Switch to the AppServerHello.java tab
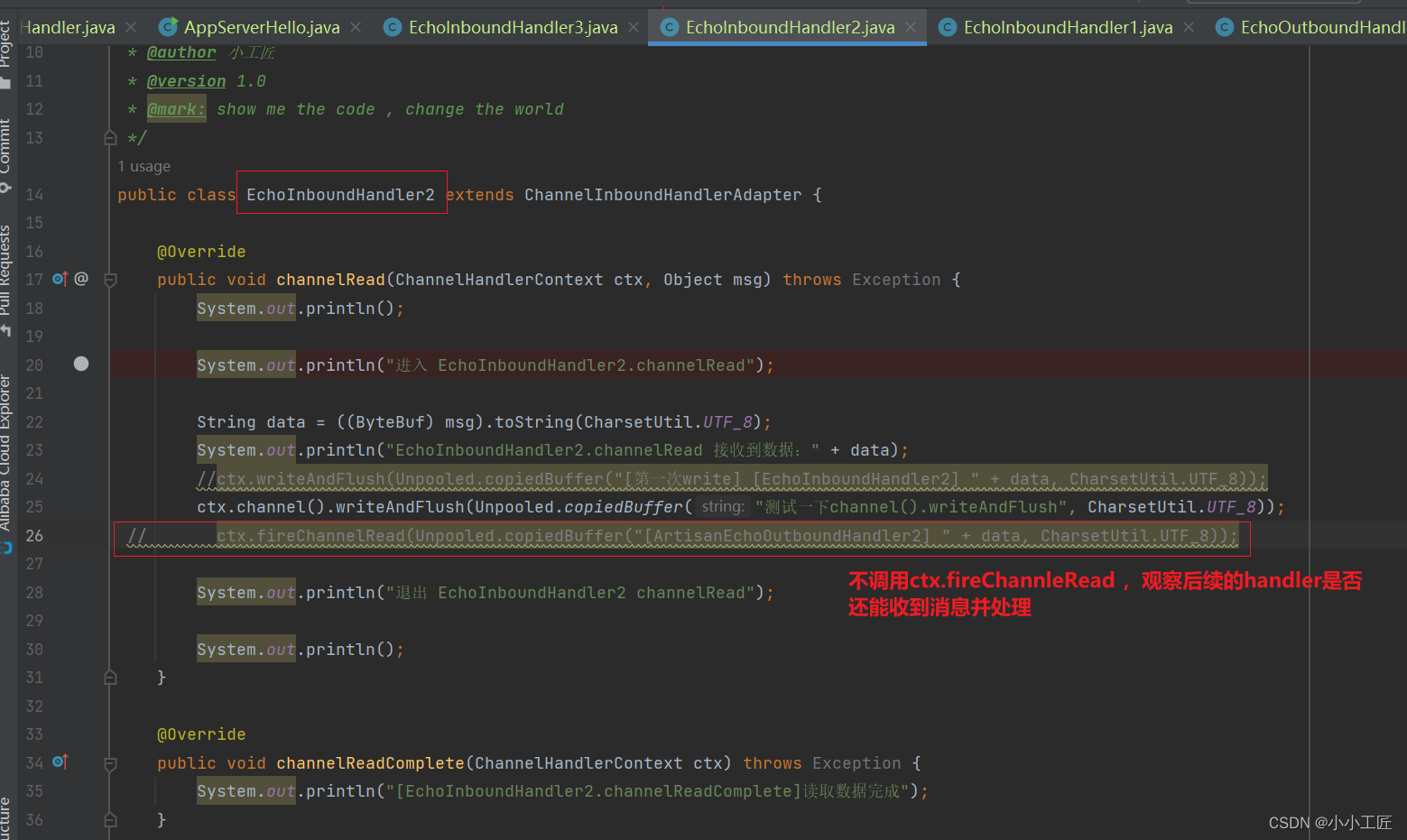1407x840 pixels. 262,27
